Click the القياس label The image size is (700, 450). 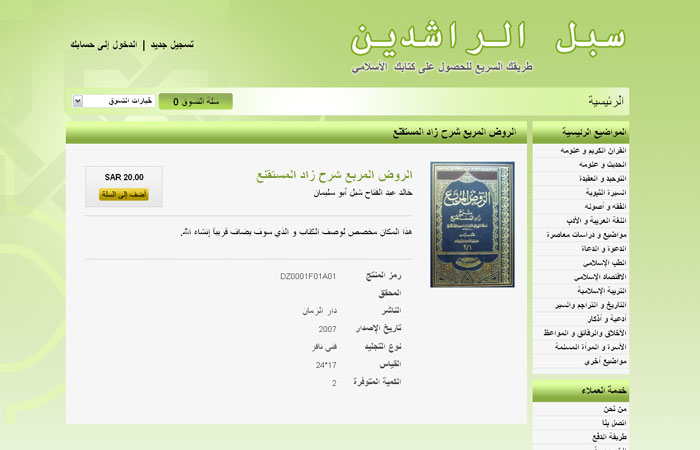(390, 365)
